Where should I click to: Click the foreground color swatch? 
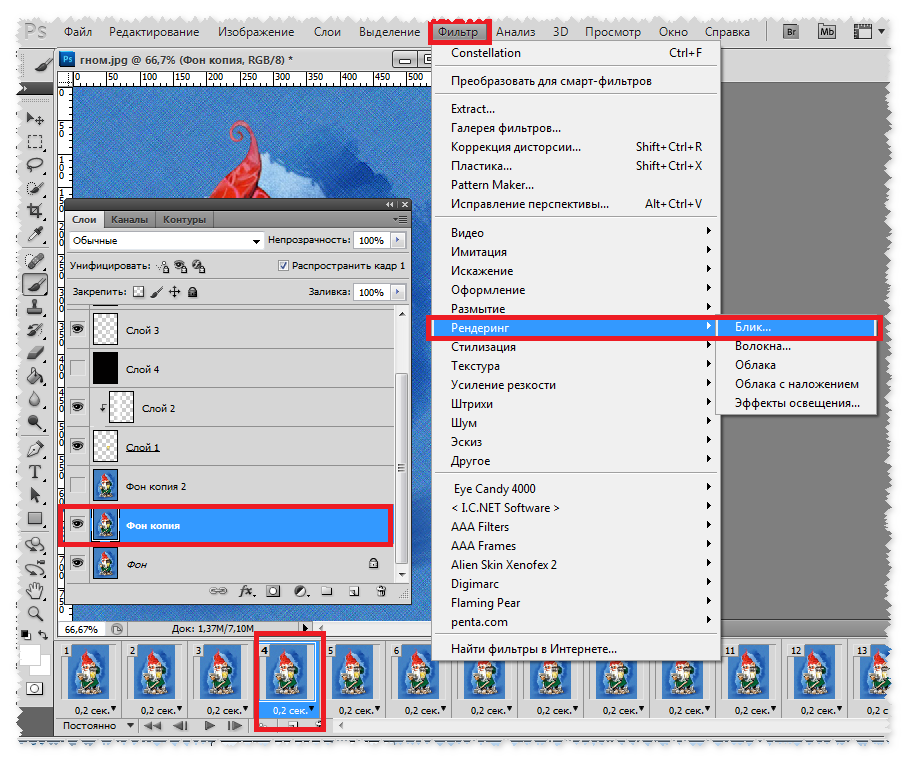29,655
